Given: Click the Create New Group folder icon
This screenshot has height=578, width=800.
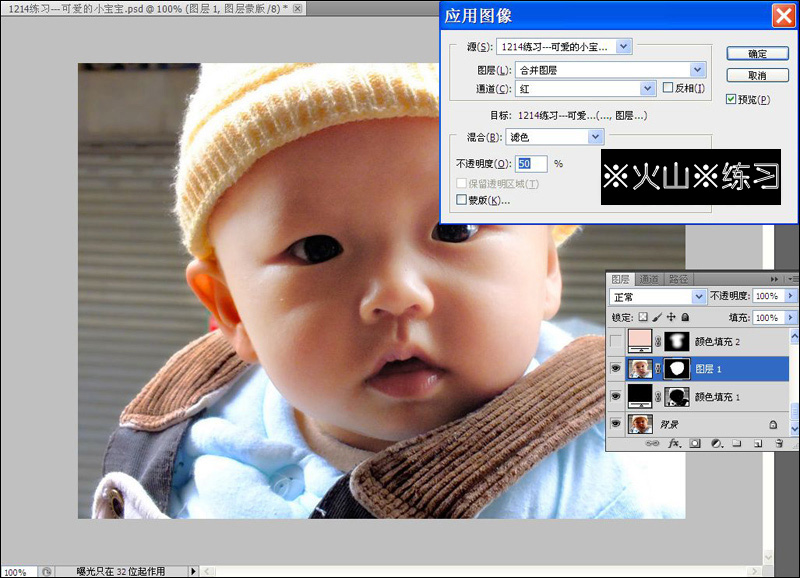Looking at the screenshot, I should 737,443.
